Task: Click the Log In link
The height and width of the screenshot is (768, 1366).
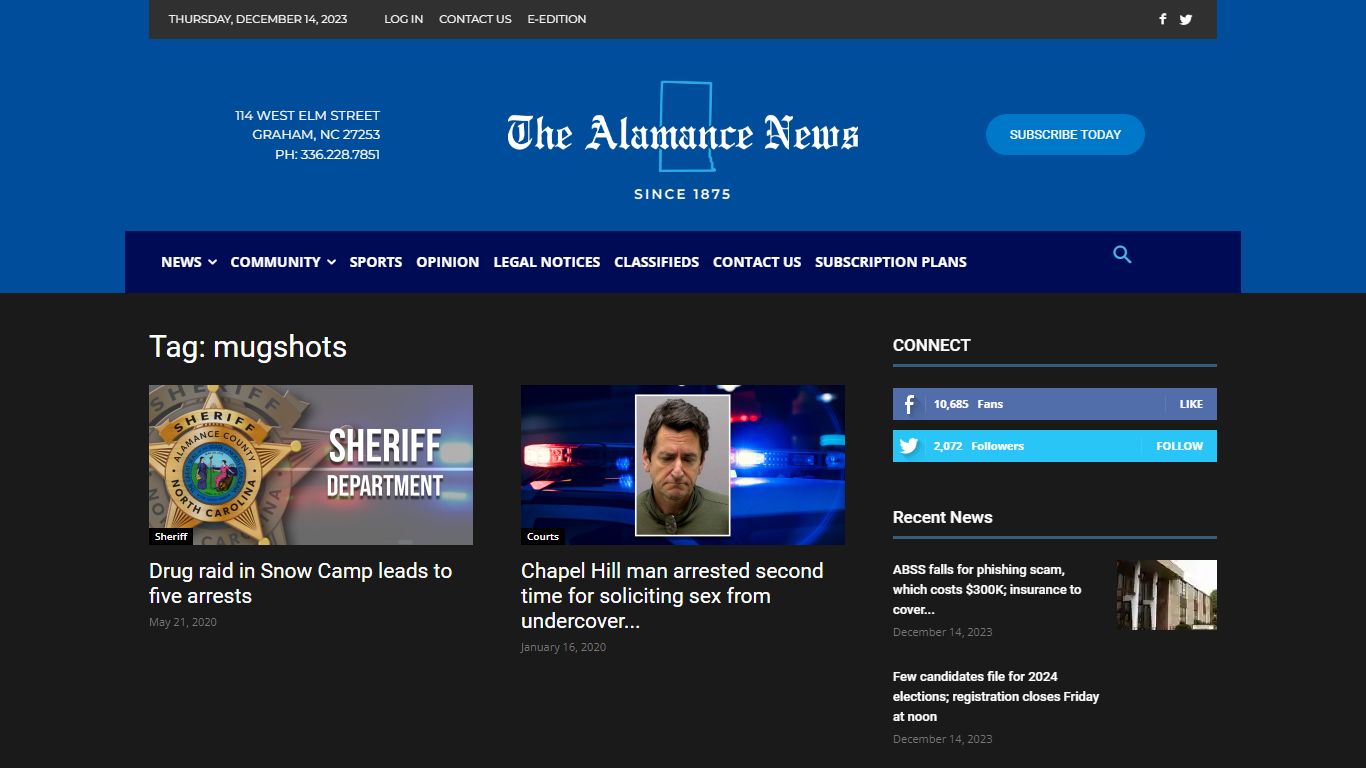Action: 404,19
